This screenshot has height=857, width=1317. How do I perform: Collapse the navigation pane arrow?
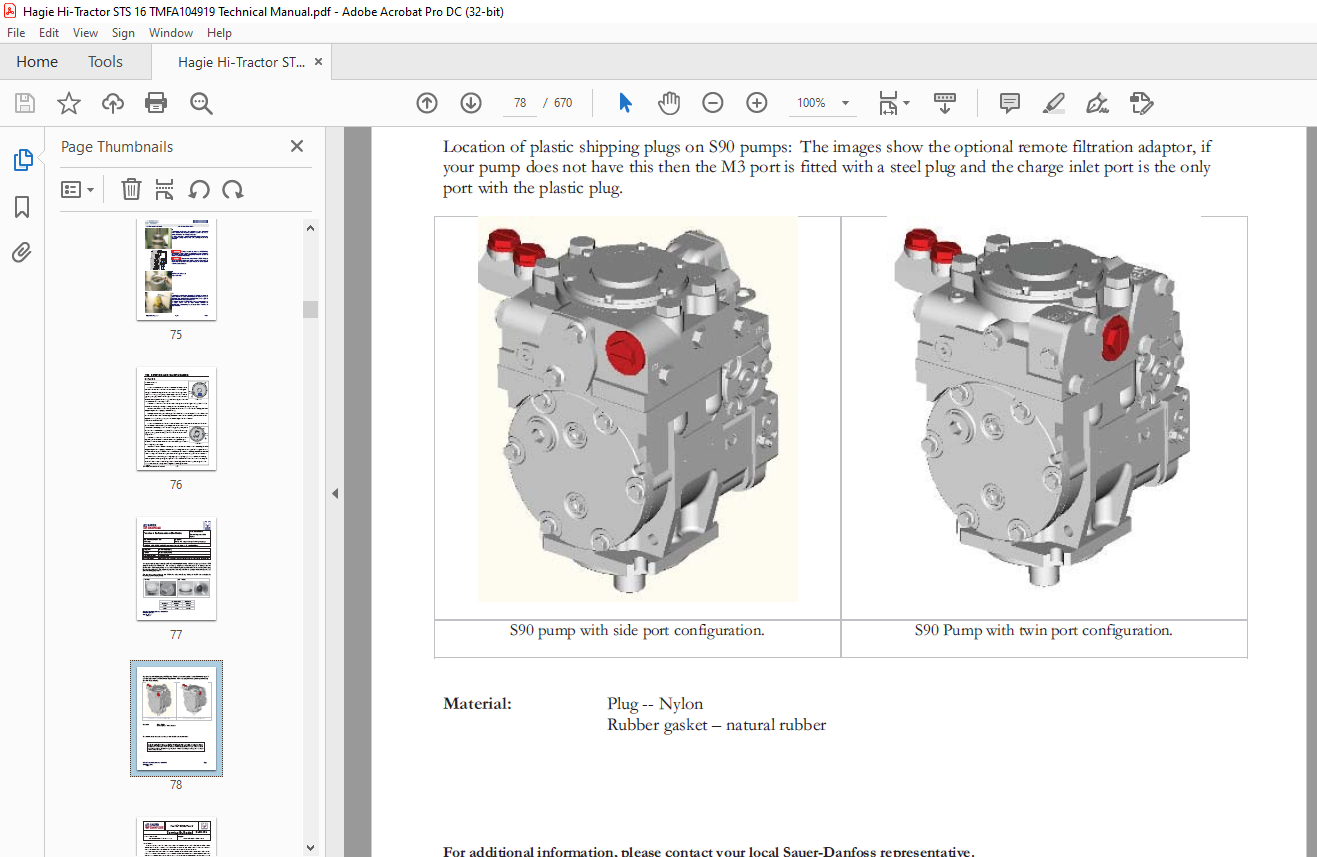click(x=335, y=493)
